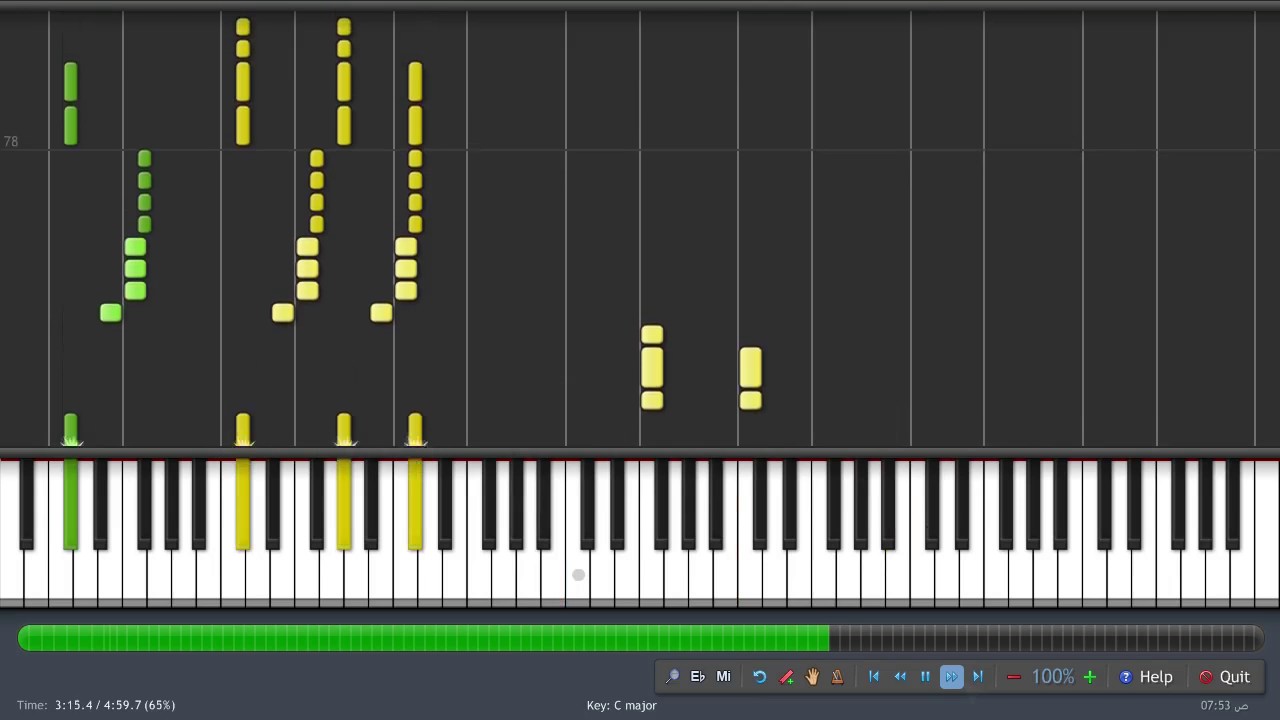Screen dimensions: 1280x720
Task: Toggle the Eb key label display
Action: [698, 677]
